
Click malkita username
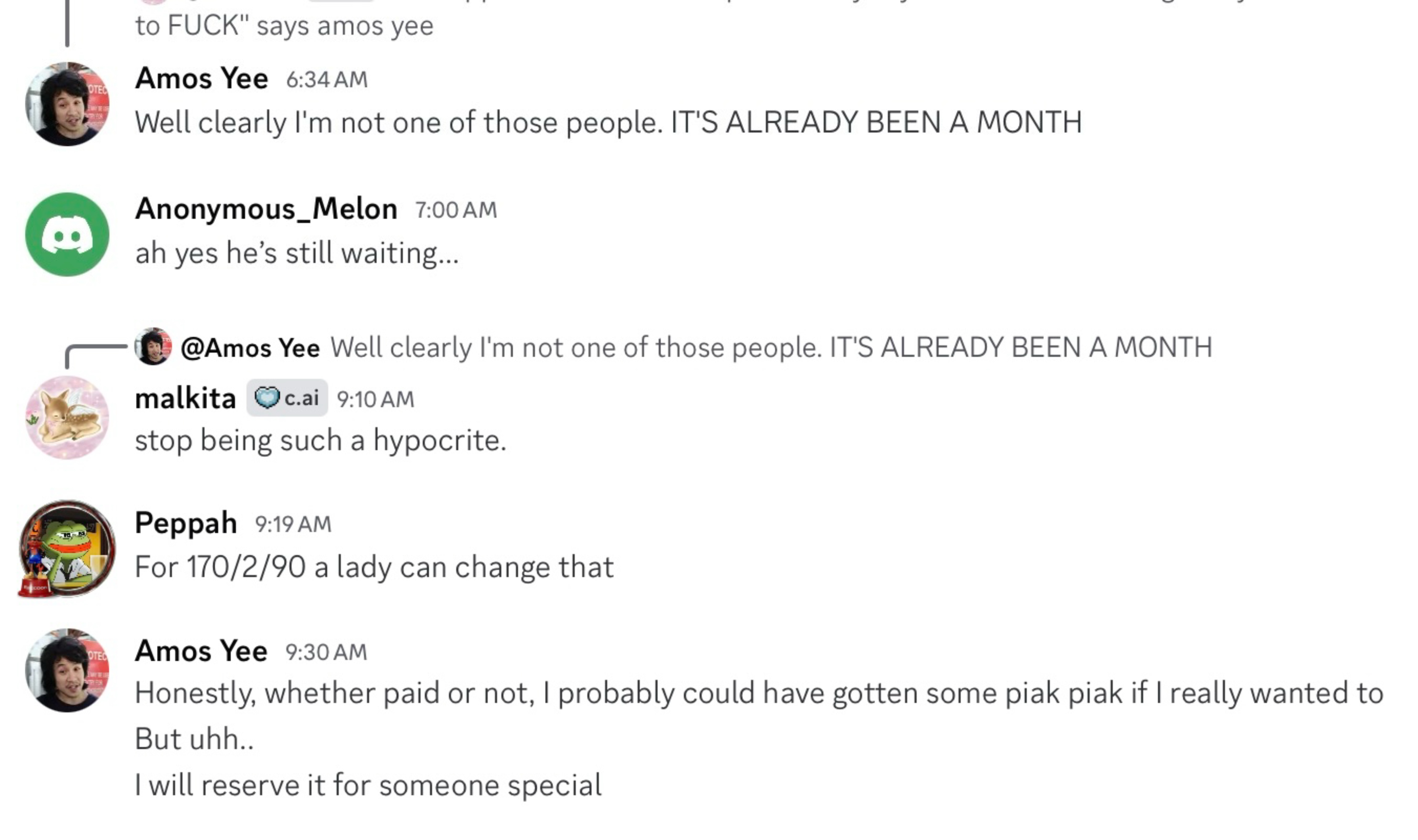(185, 399)
